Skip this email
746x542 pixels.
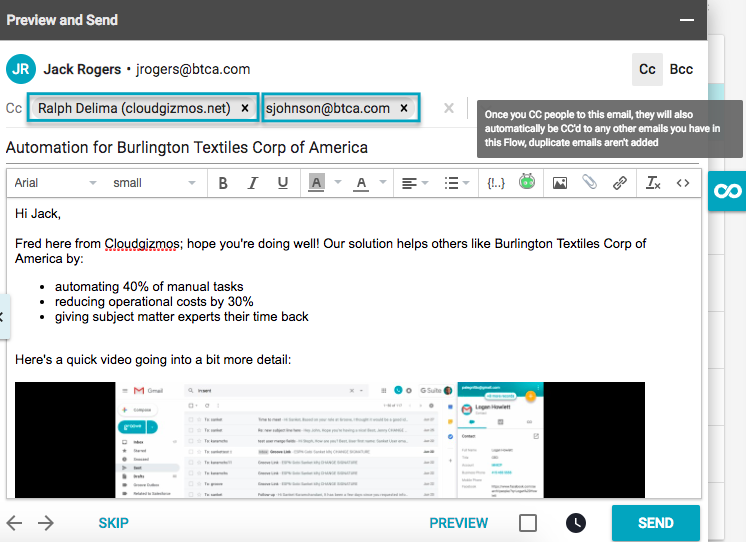pyautogui.click(x=113, y=523)
